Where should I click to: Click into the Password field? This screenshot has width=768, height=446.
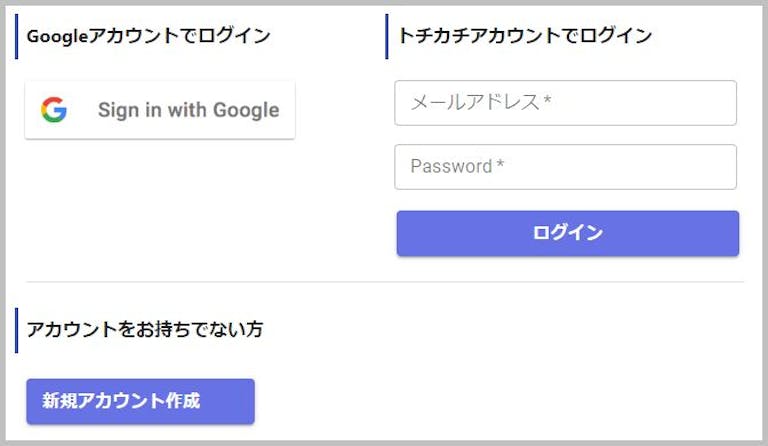[x=565, y=167]
